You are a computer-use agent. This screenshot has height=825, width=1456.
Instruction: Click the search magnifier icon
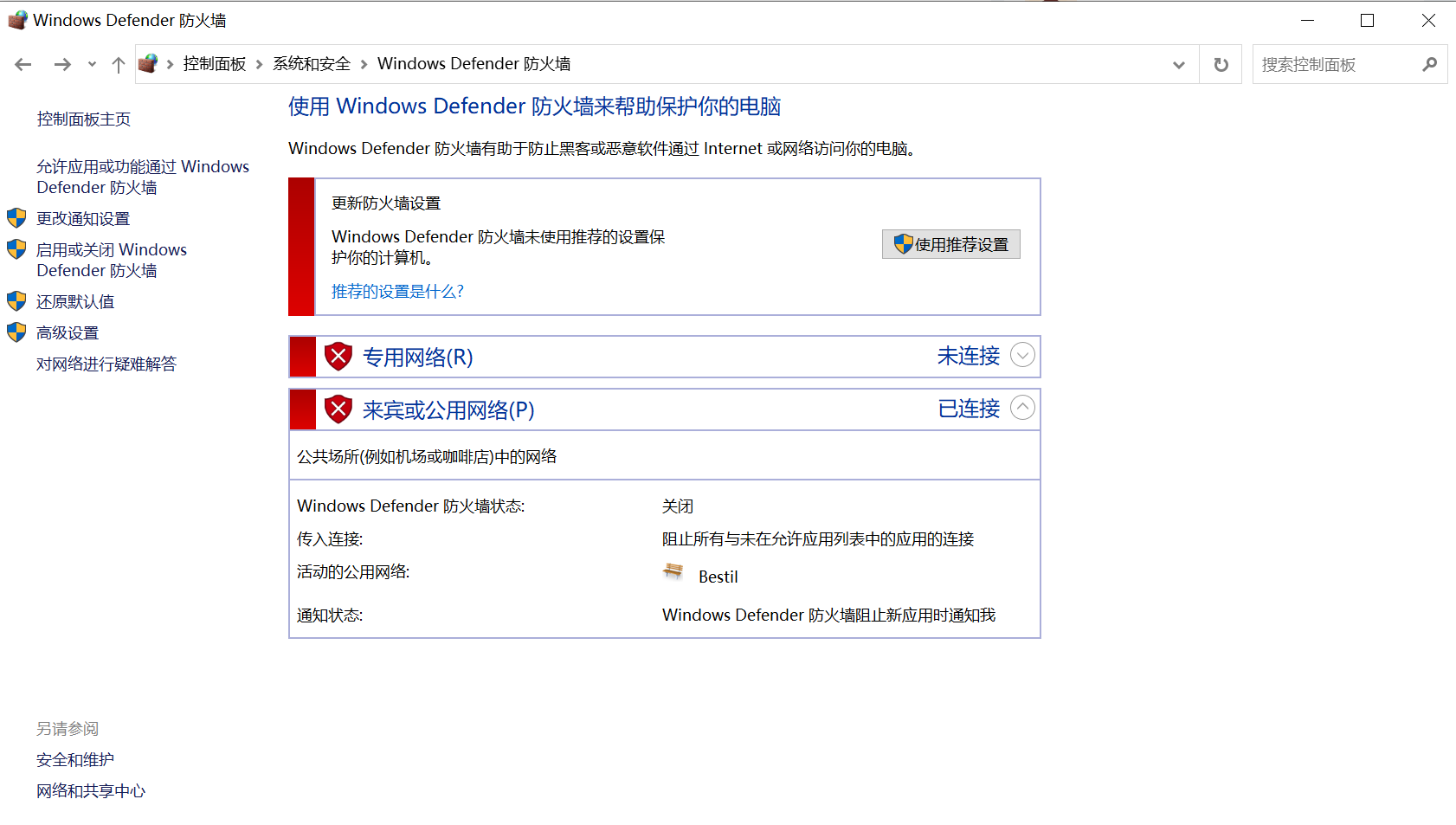click(x=1429, y=64)
